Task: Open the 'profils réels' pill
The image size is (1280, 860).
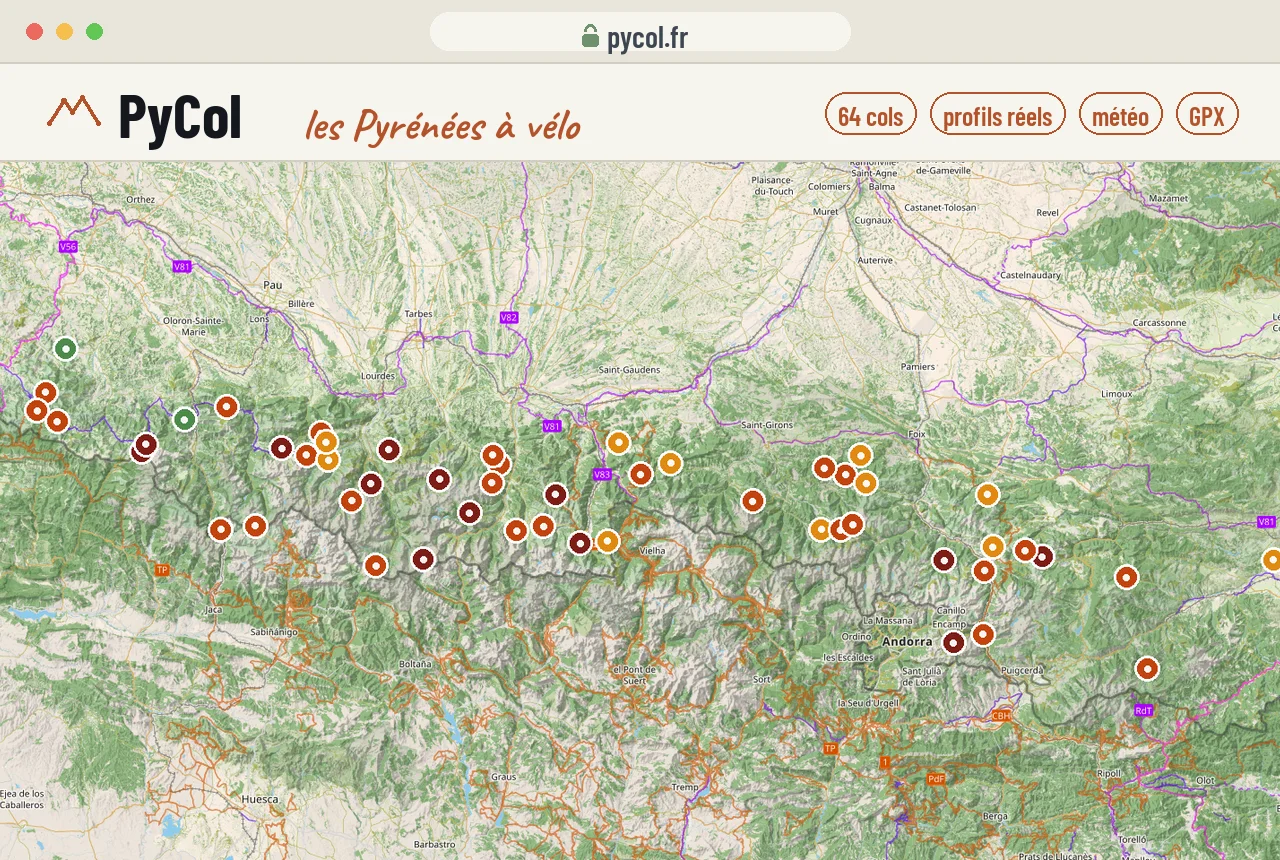Action: pyautogui.click(x=998, y=114)
